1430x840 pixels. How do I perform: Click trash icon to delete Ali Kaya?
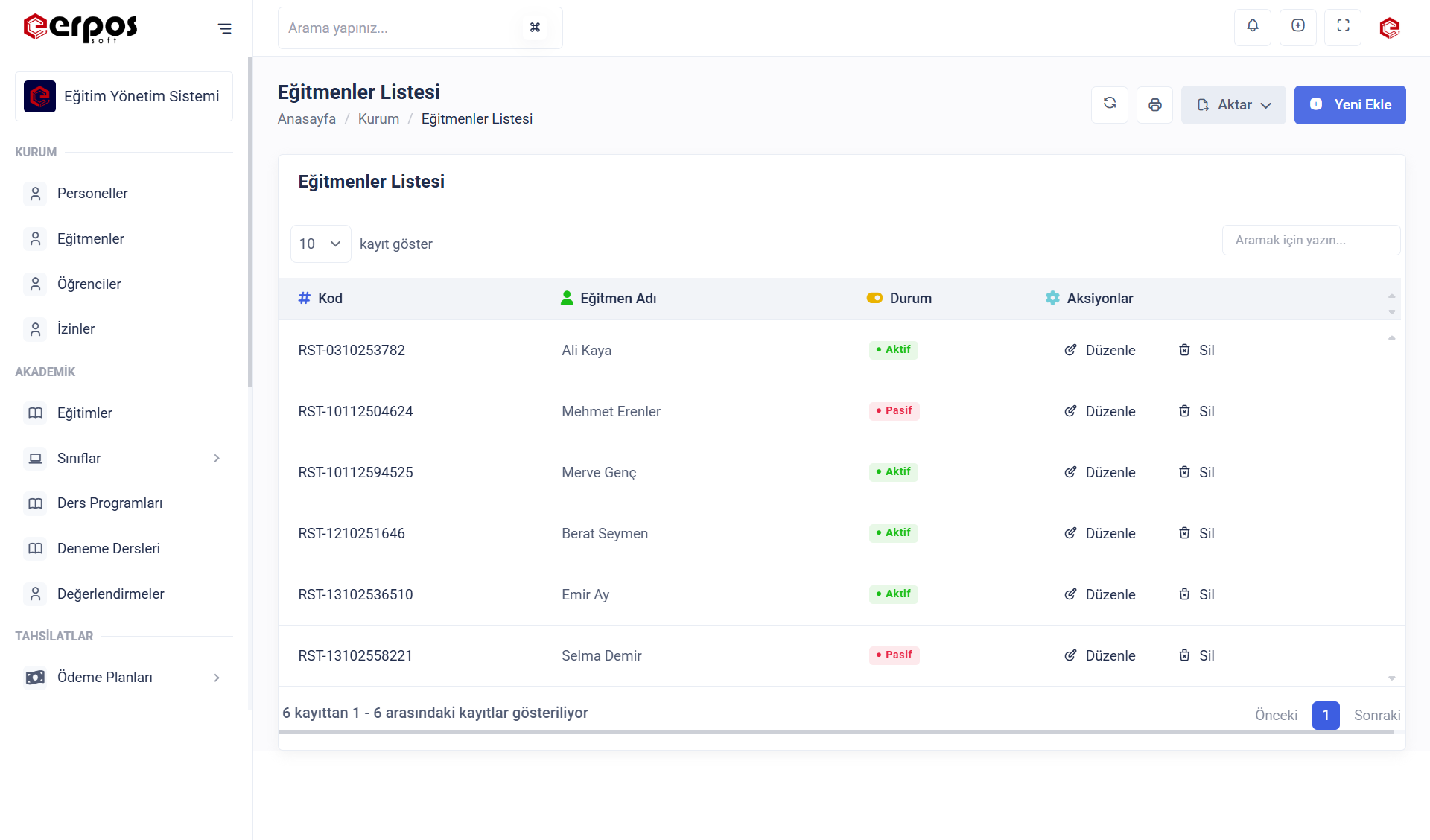tap(1185, 350)
